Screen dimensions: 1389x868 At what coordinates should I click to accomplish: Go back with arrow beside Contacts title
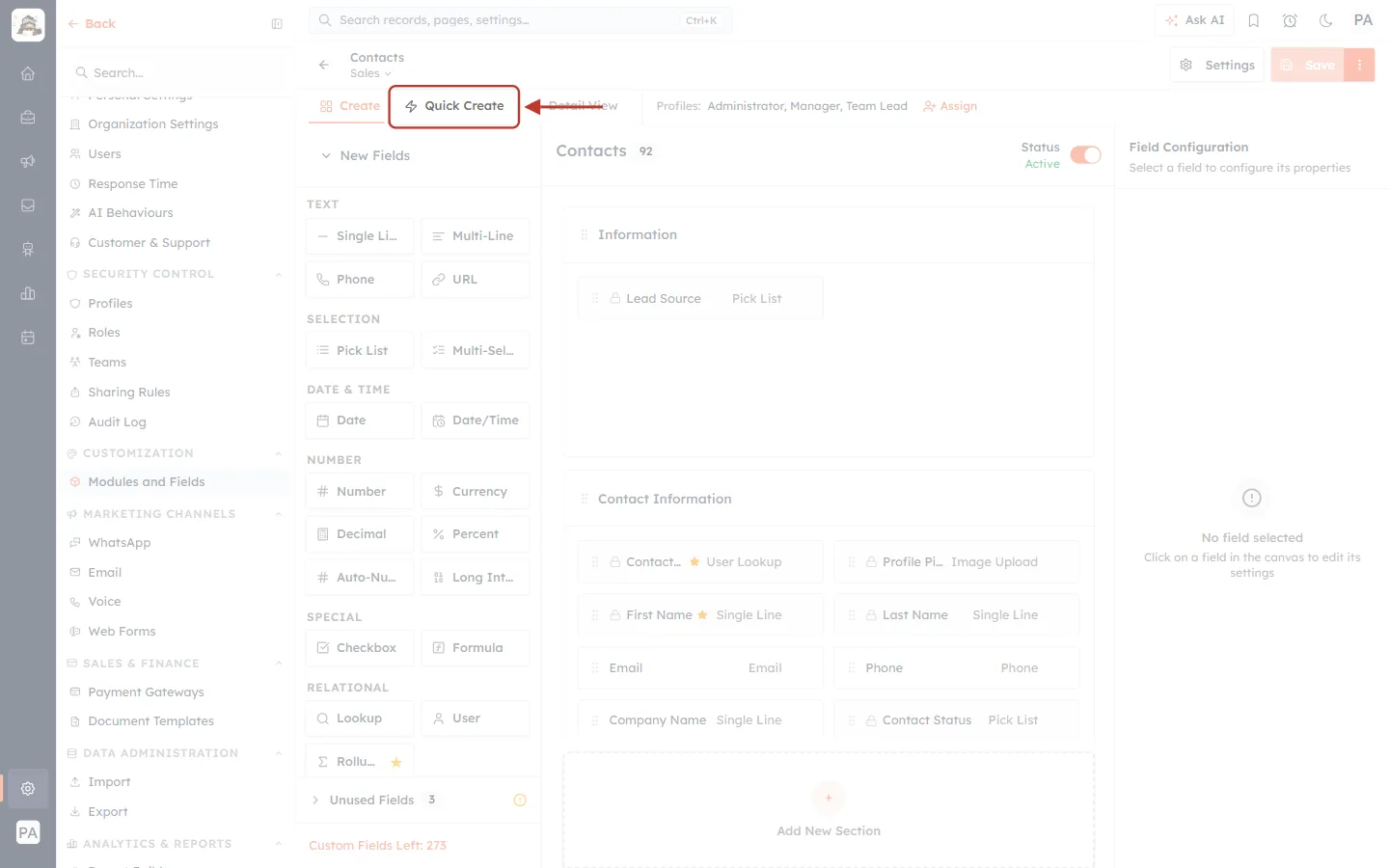click(324, 65)
